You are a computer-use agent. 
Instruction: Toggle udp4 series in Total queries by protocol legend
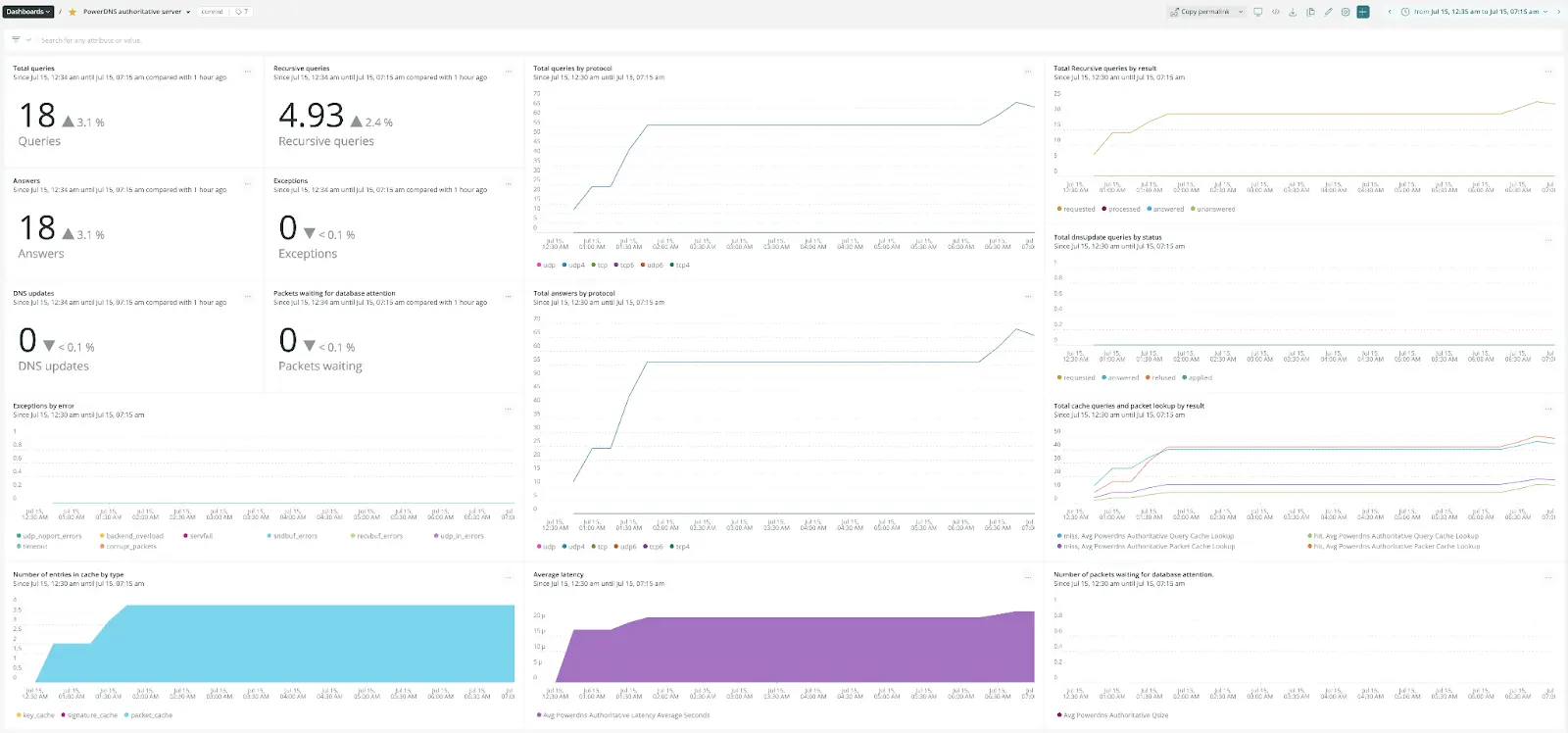(573, 265)
